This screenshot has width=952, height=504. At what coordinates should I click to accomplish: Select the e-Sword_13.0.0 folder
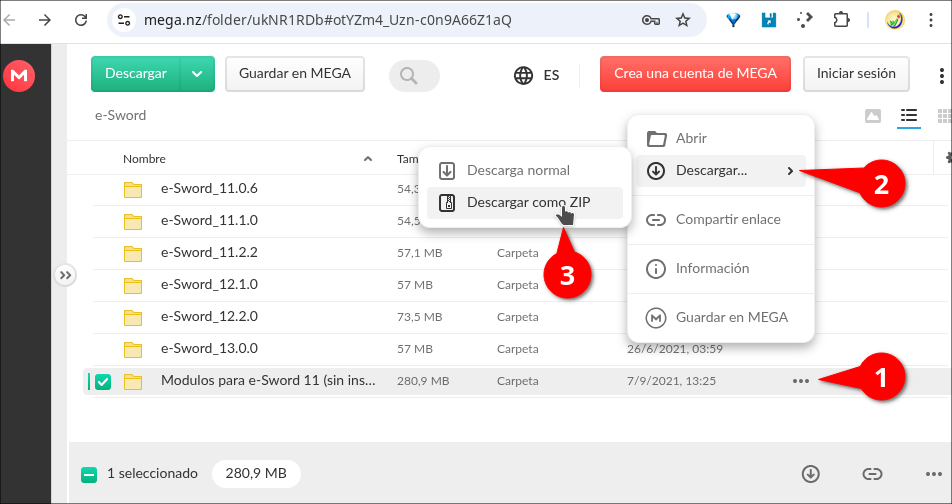pos(209,349)
